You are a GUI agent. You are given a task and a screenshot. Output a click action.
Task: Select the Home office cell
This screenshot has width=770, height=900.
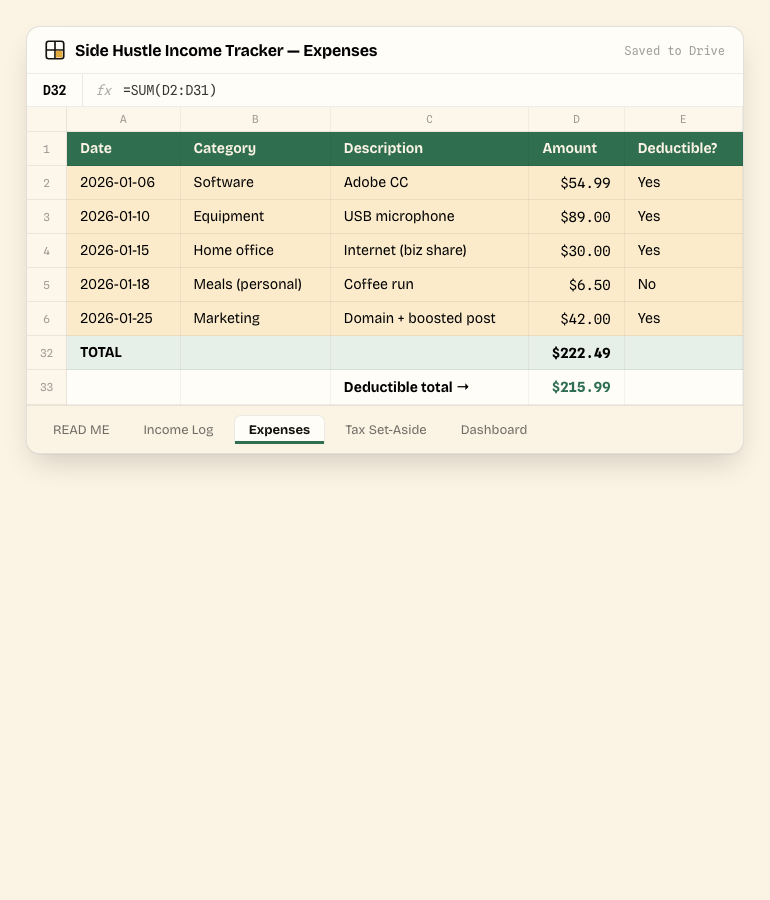click(x=255, y=251)
